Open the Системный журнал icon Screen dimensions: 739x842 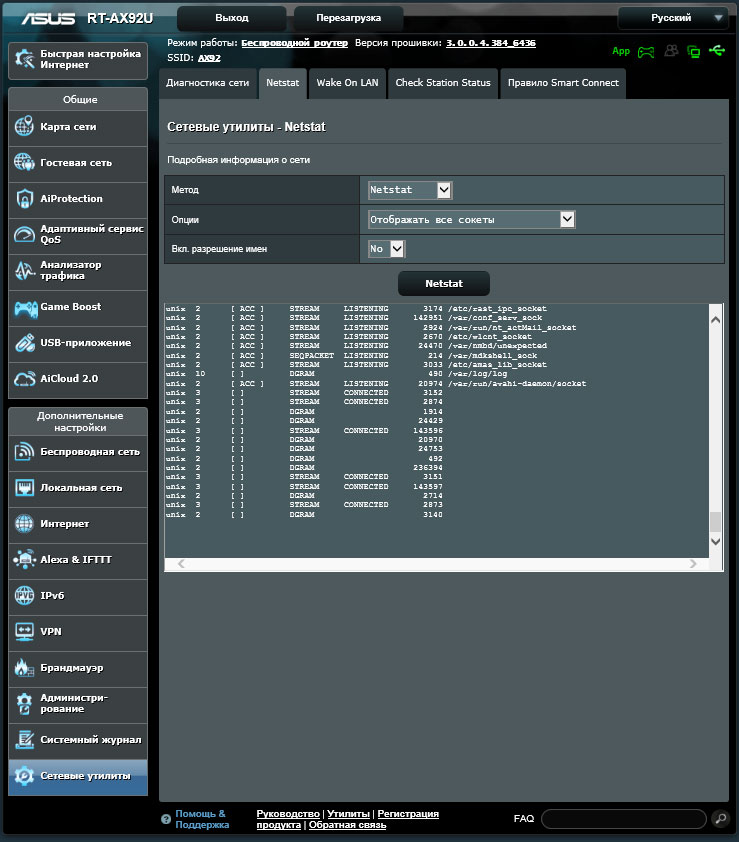[25, 739]
